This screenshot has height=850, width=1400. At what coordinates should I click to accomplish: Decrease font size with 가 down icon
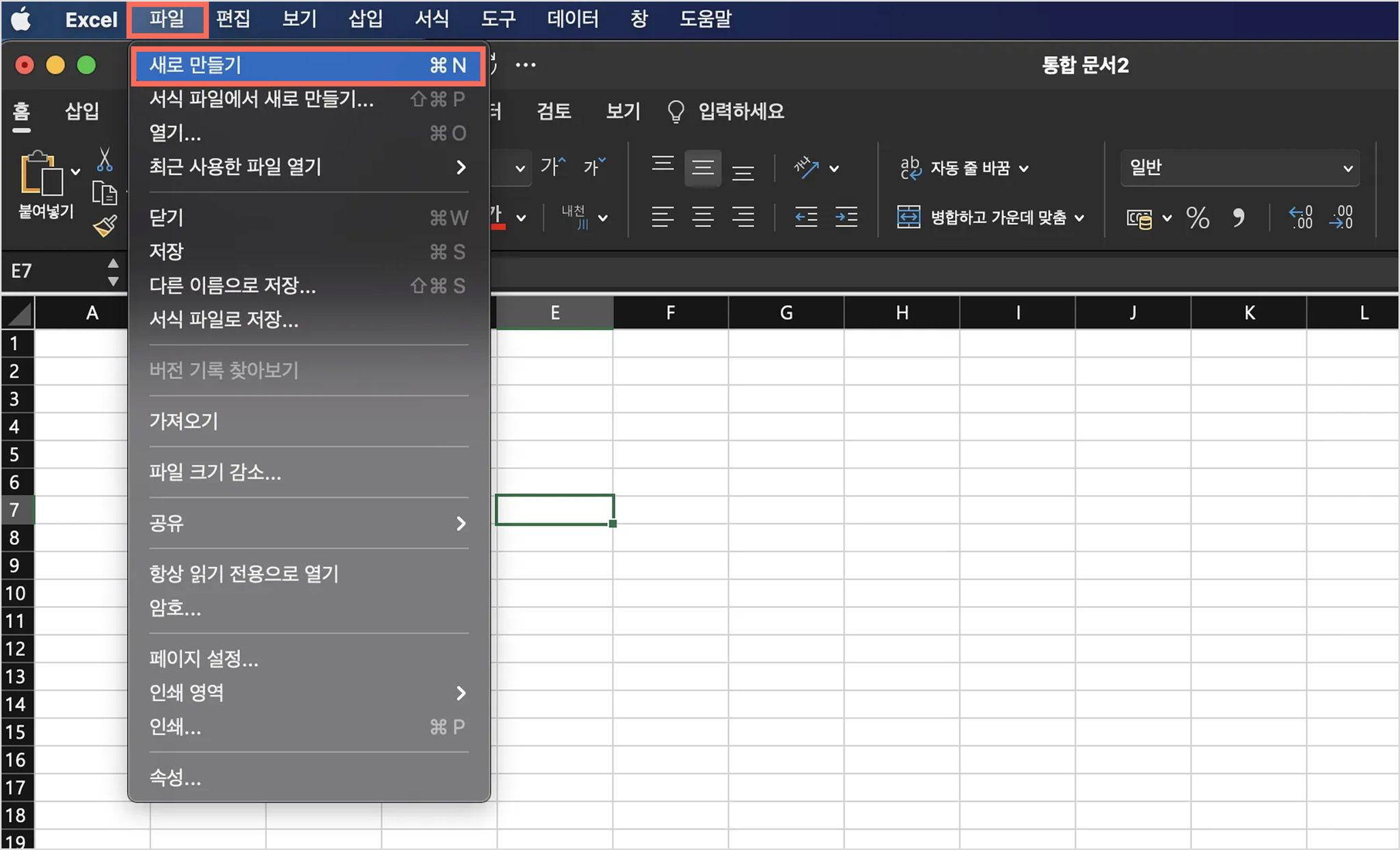coord(594,166)
